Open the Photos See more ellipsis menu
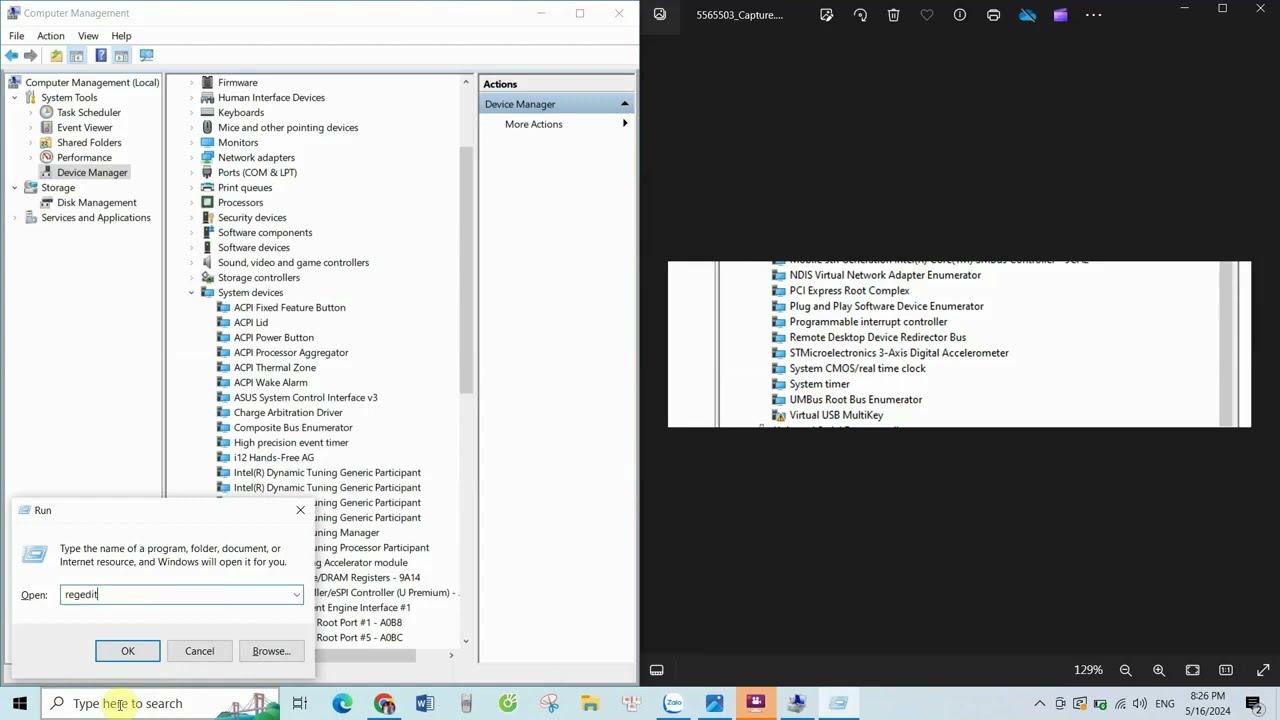The width and height of the screenshot is (1280, 720). point(1093,15)
